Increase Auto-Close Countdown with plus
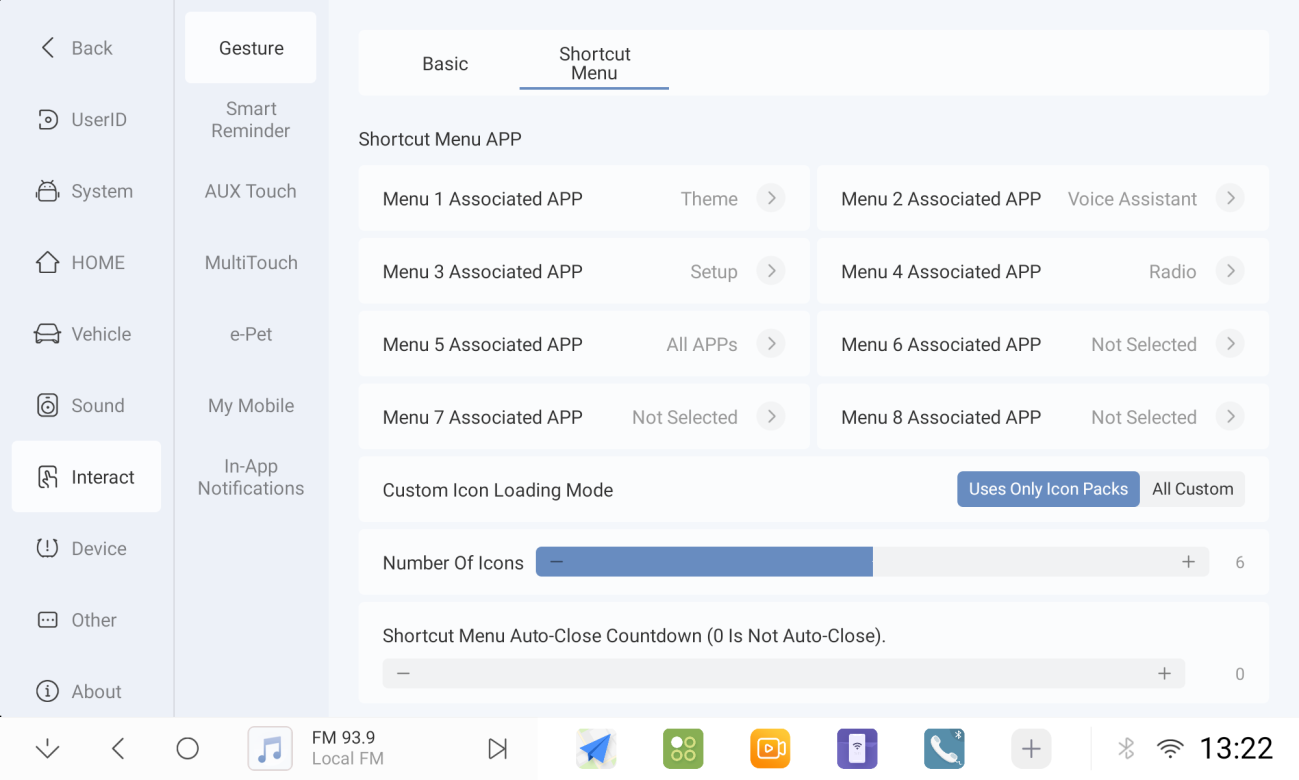The image size is (1299, 780). click(1164, 674)
